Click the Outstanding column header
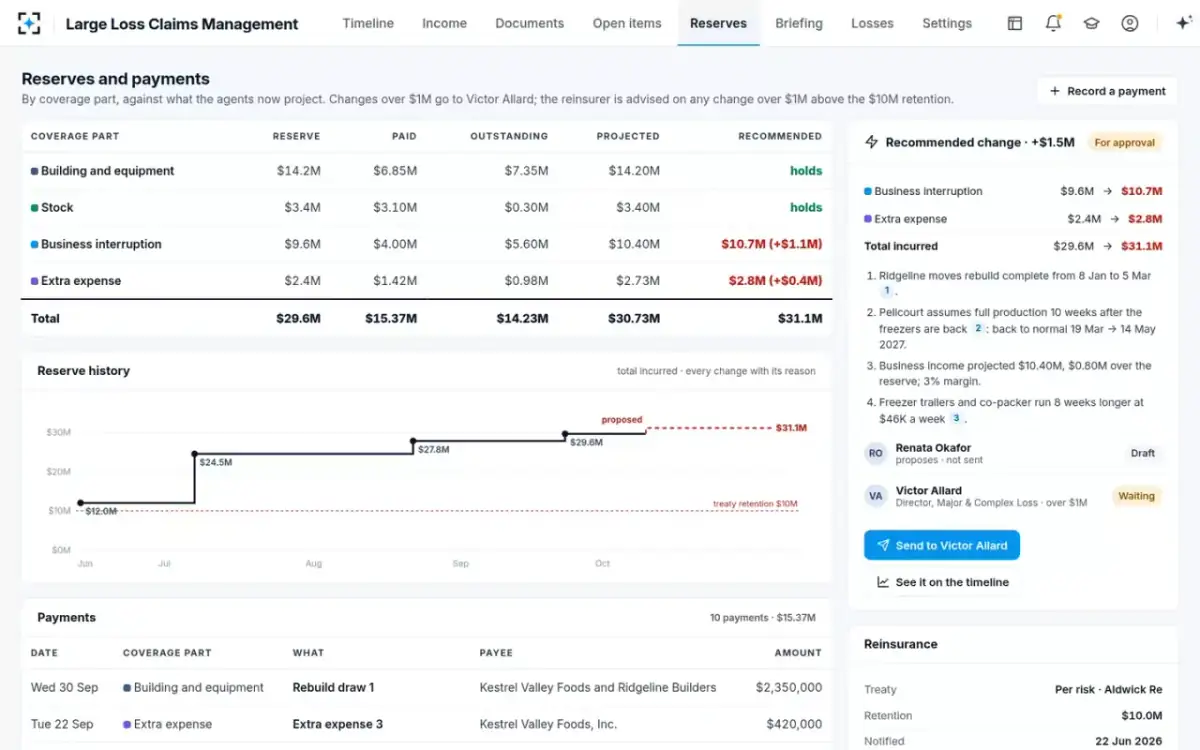The image size is (1200, 750). click(509, 136)
